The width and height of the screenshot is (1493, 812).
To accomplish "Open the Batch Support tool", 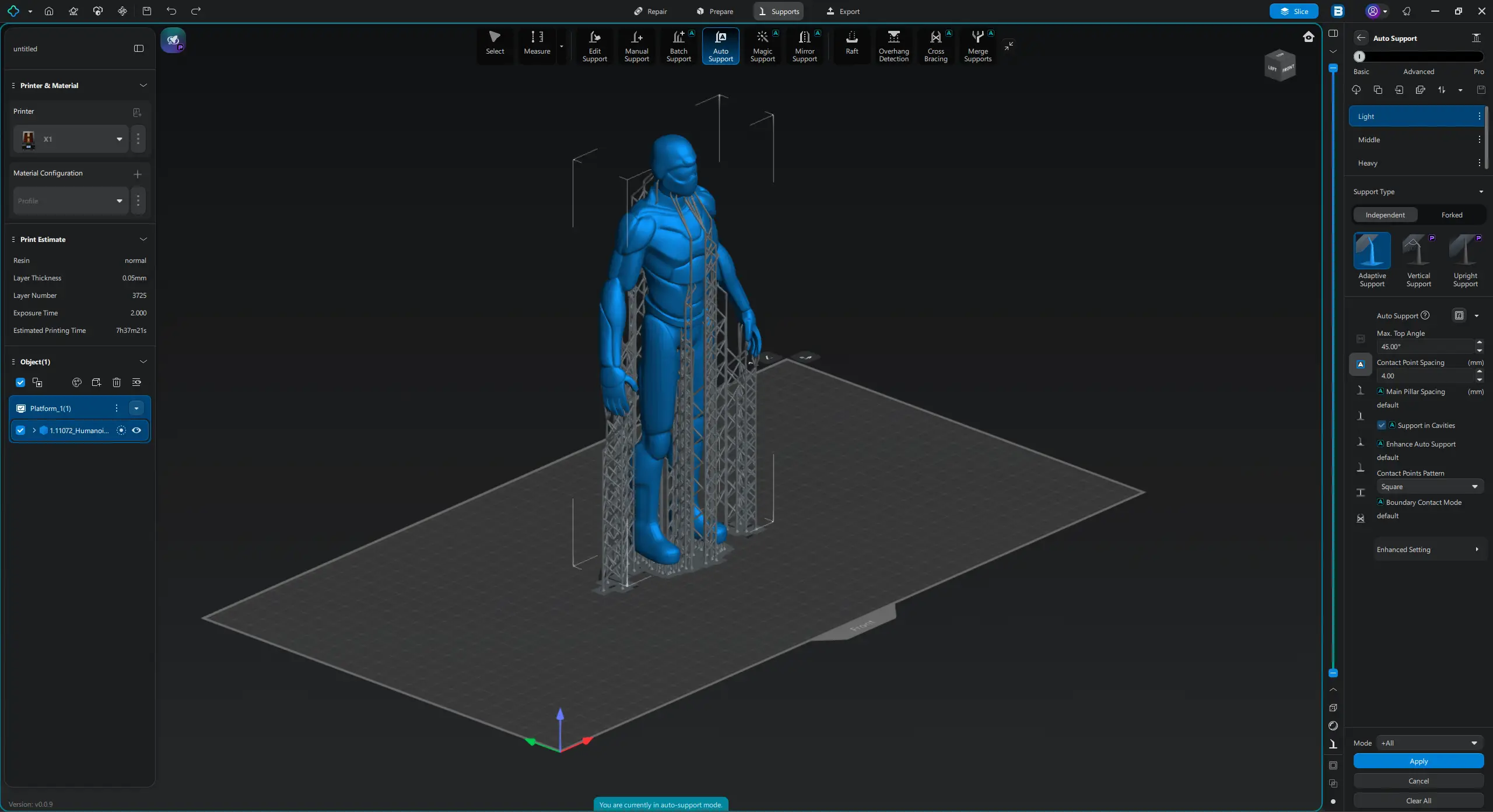I will 679,46.
